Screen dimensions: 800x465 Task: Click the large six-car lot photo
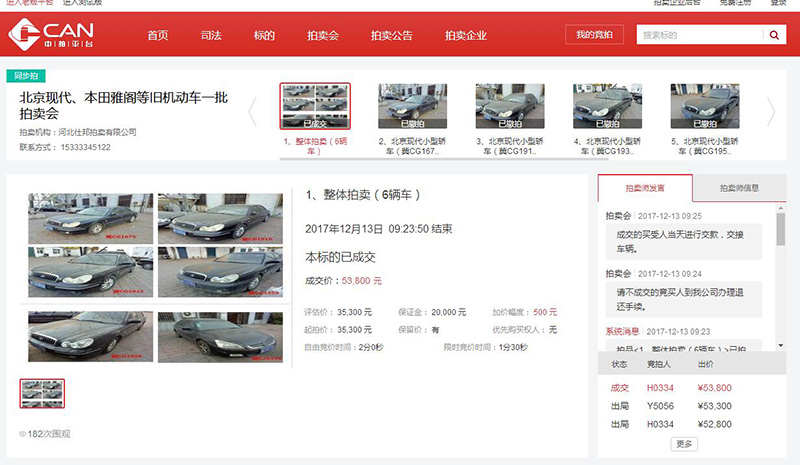[x=155, y=278]
